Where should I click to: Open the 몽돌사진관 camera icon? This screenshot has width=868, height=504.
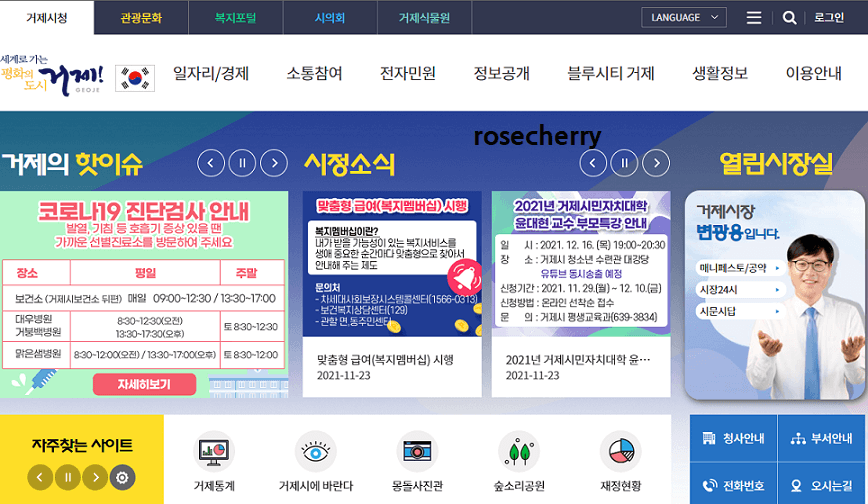417,451
